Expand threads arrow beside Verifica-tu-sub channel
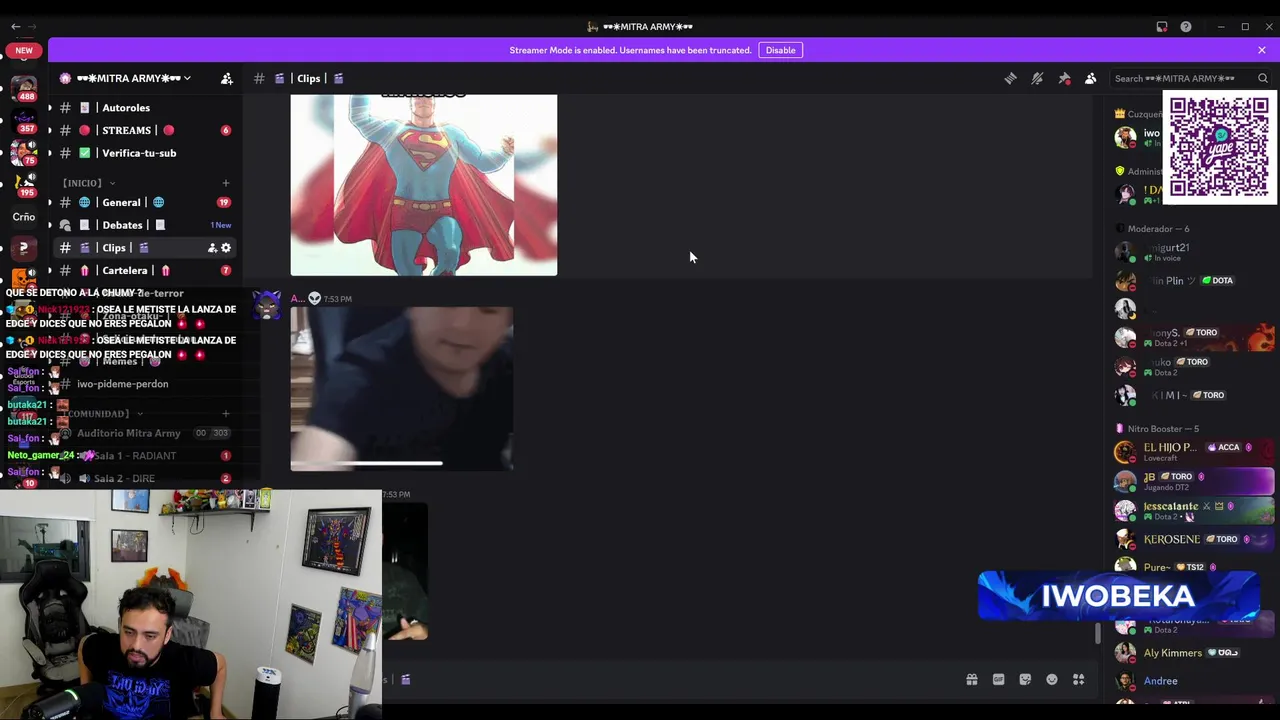1280x720 pixels. pyautogui.click(x=50, y=153)
